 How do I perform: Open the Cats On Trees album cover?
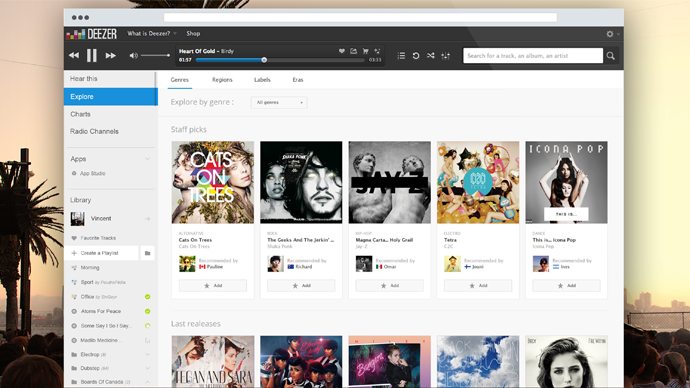point(213,182)
